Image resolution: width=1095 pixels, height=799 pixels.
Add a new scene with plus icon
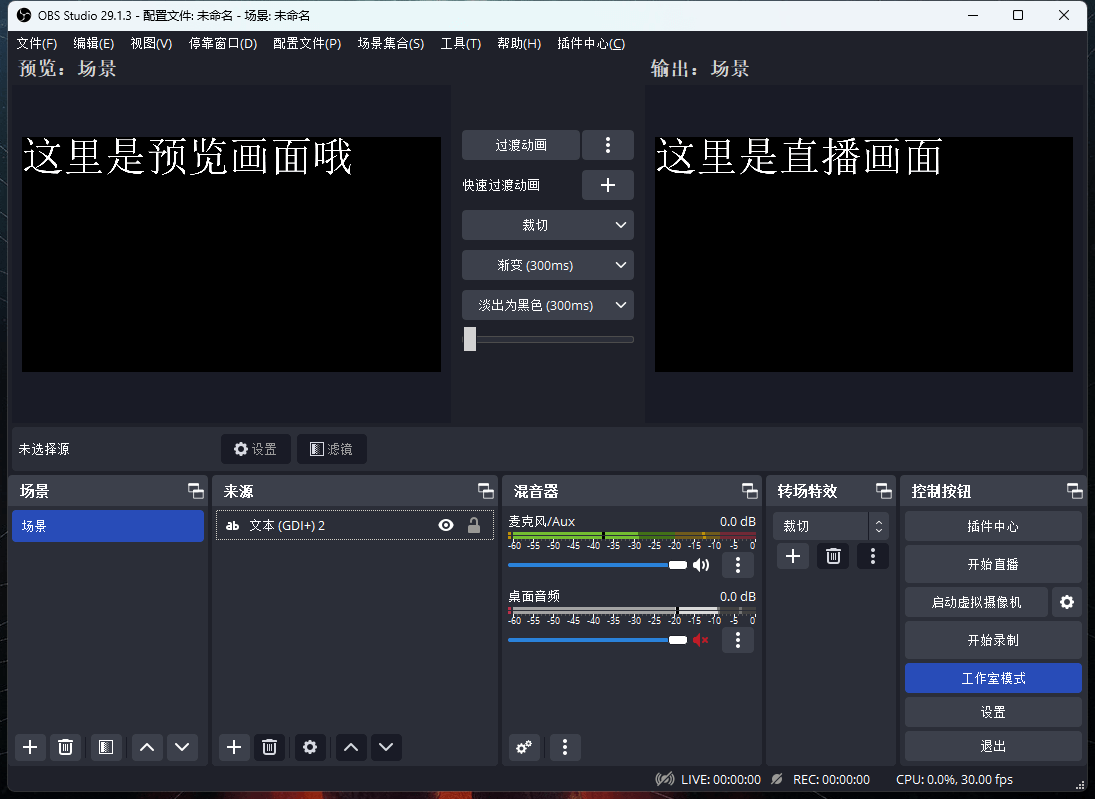[x=30, y=747]
